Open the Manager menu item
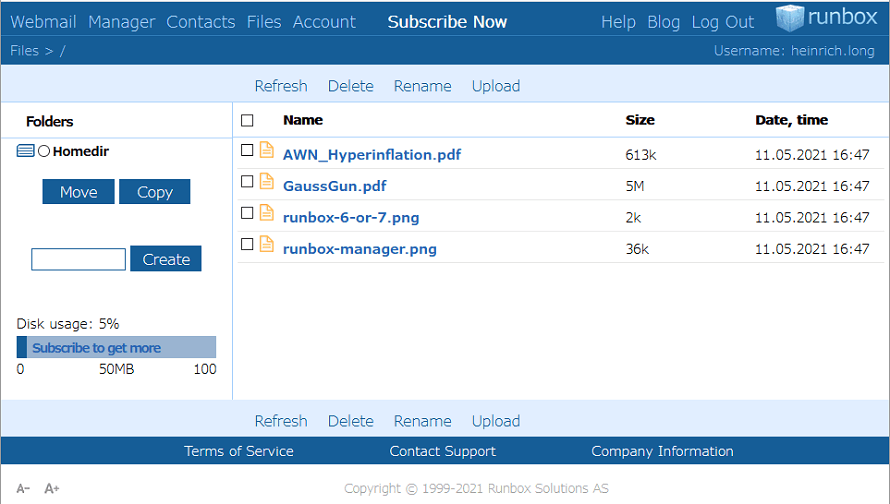The width and height of the screenshot is (890, 504). coord(121,22)
